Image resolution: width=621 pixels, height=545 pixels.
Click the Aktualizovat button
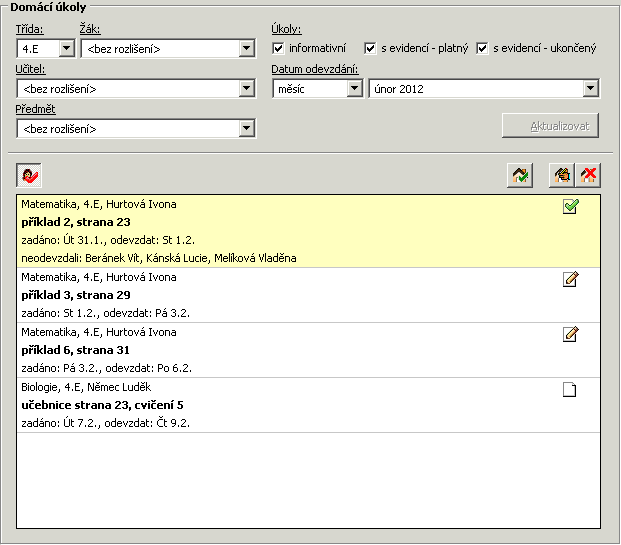550,126
